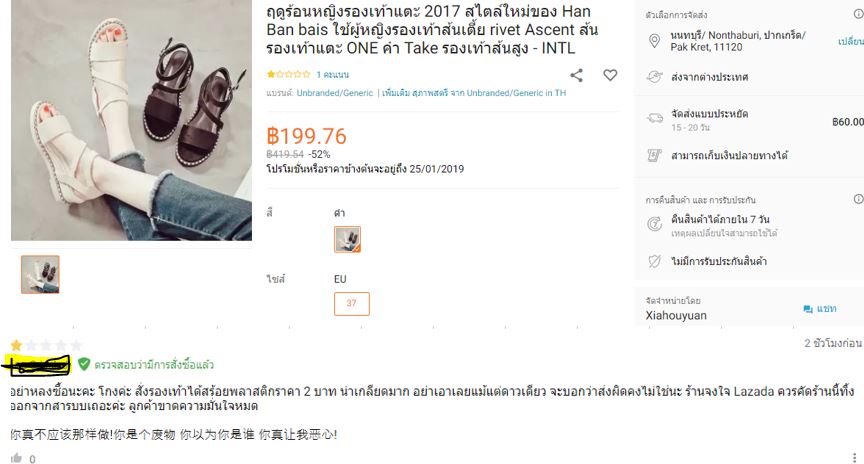Change the delivery address link
The image size is (864, 464).
pos(851,41)
